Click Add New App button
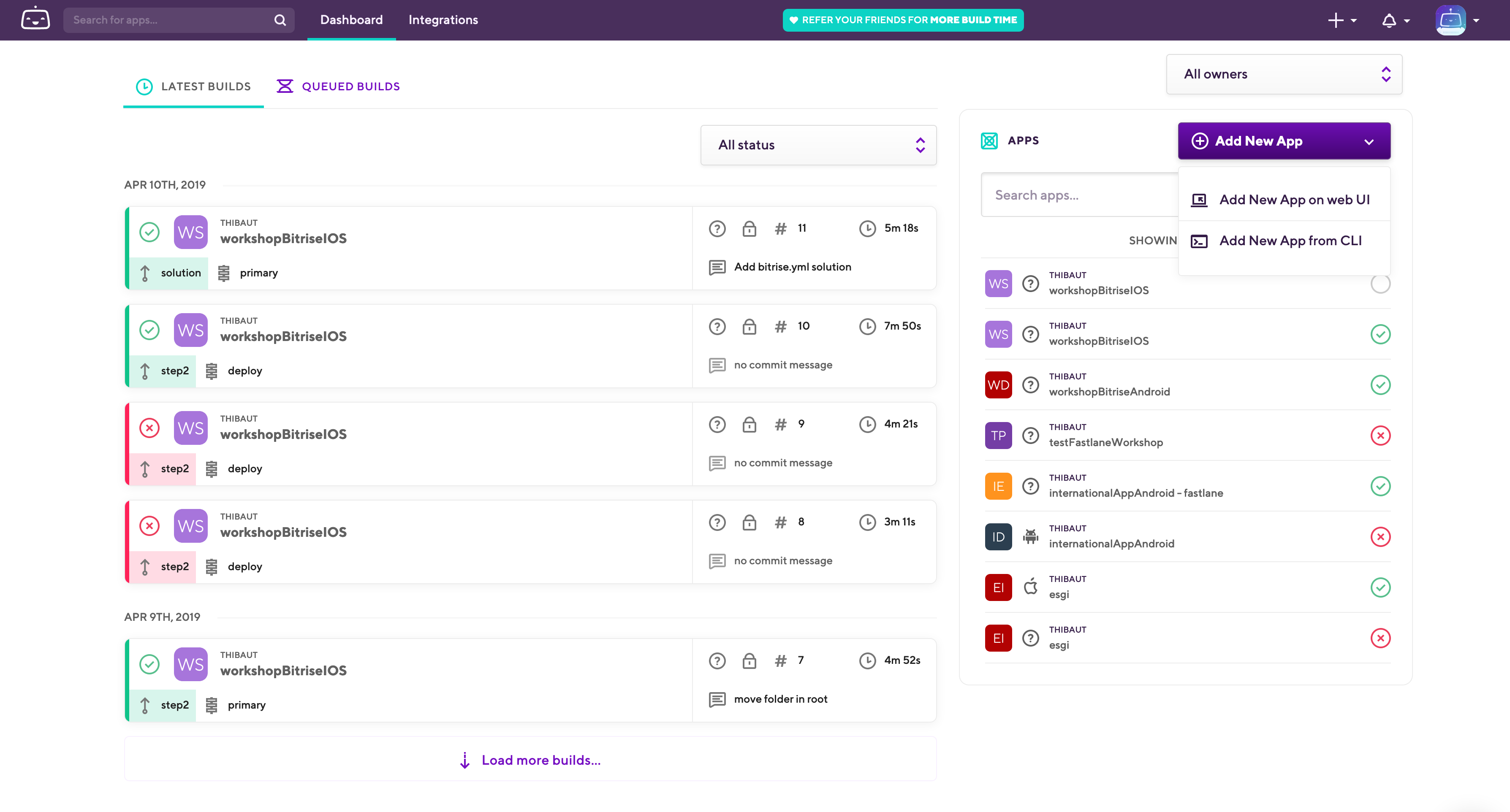The height and width of the screenshot is (812, 1510). (1284, 141)
